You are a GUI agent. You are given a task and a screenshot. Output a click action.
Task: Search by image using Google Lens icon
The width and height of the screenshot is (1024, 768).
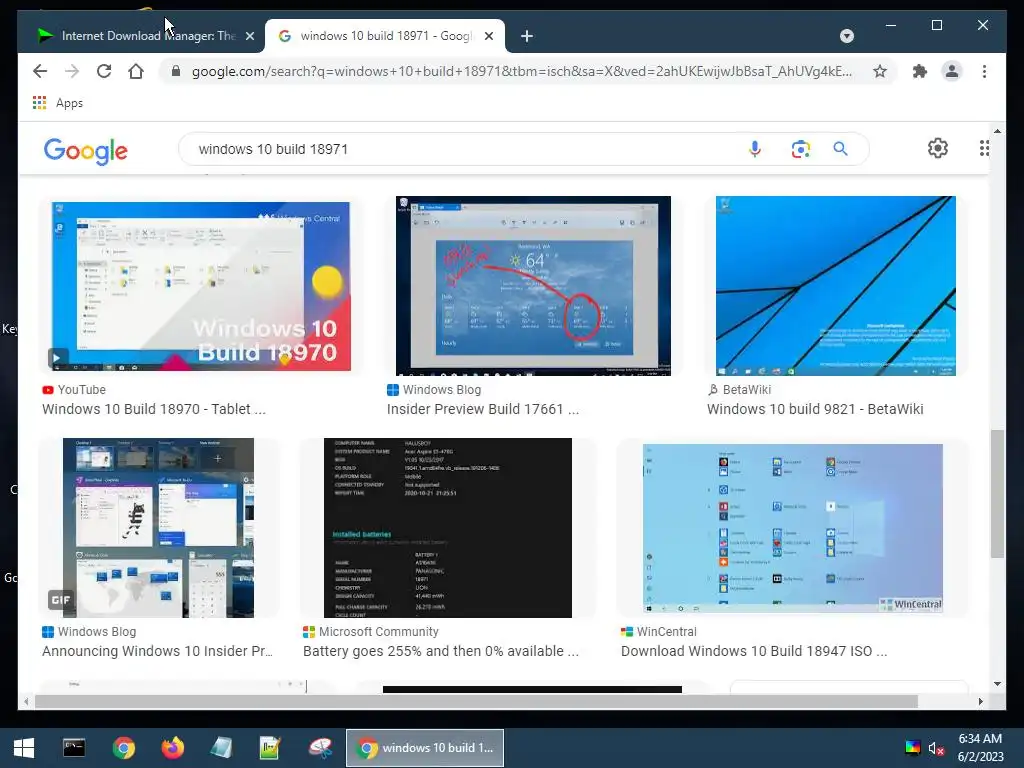point(801,149)
